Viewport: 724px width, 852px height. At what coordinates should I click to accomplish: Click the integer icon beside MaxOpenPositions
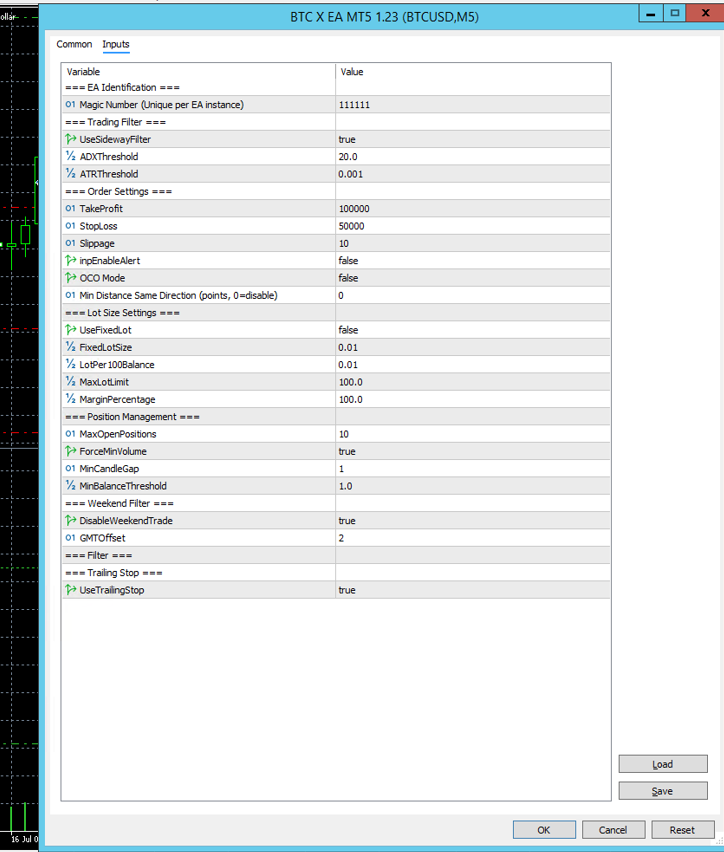70,434
